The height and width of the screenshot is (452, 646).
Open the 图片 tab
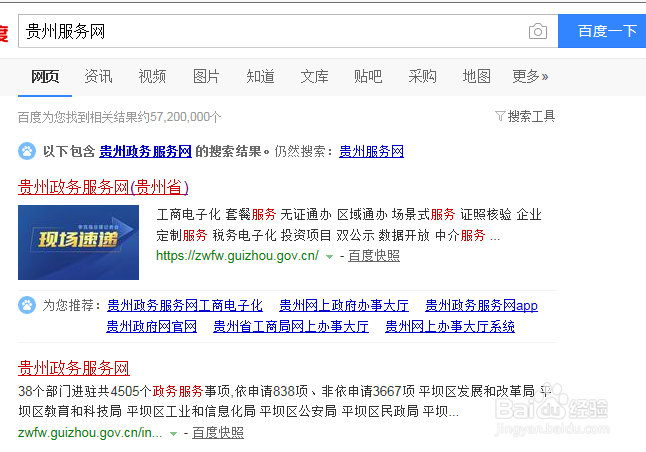[x=206, y=77]
